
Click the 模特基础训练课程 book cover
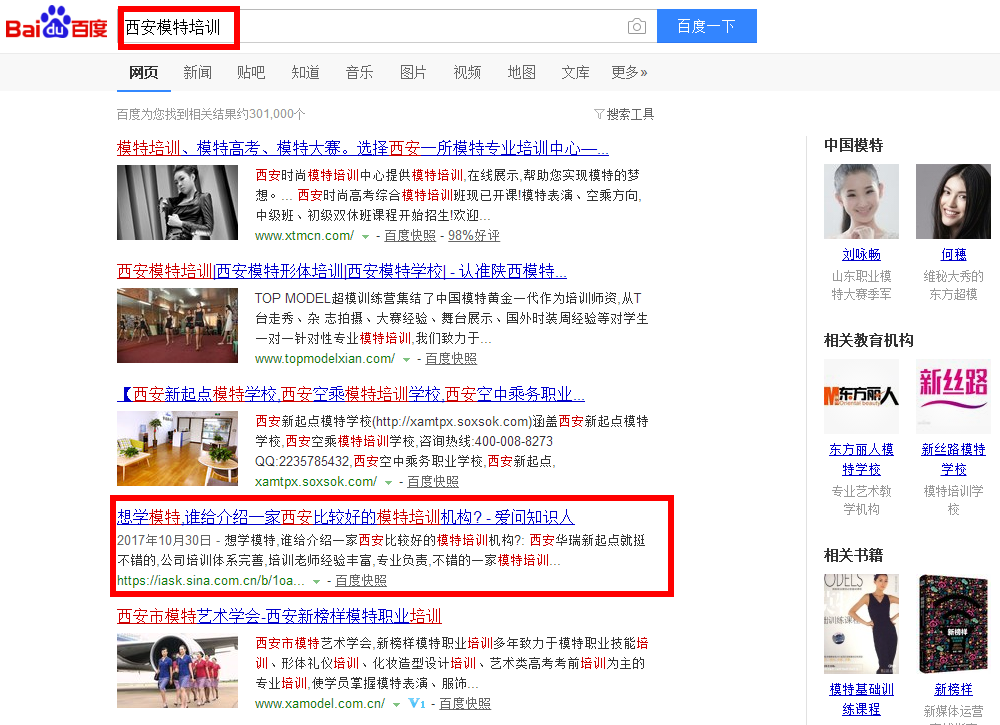click(x=861, y=624)
